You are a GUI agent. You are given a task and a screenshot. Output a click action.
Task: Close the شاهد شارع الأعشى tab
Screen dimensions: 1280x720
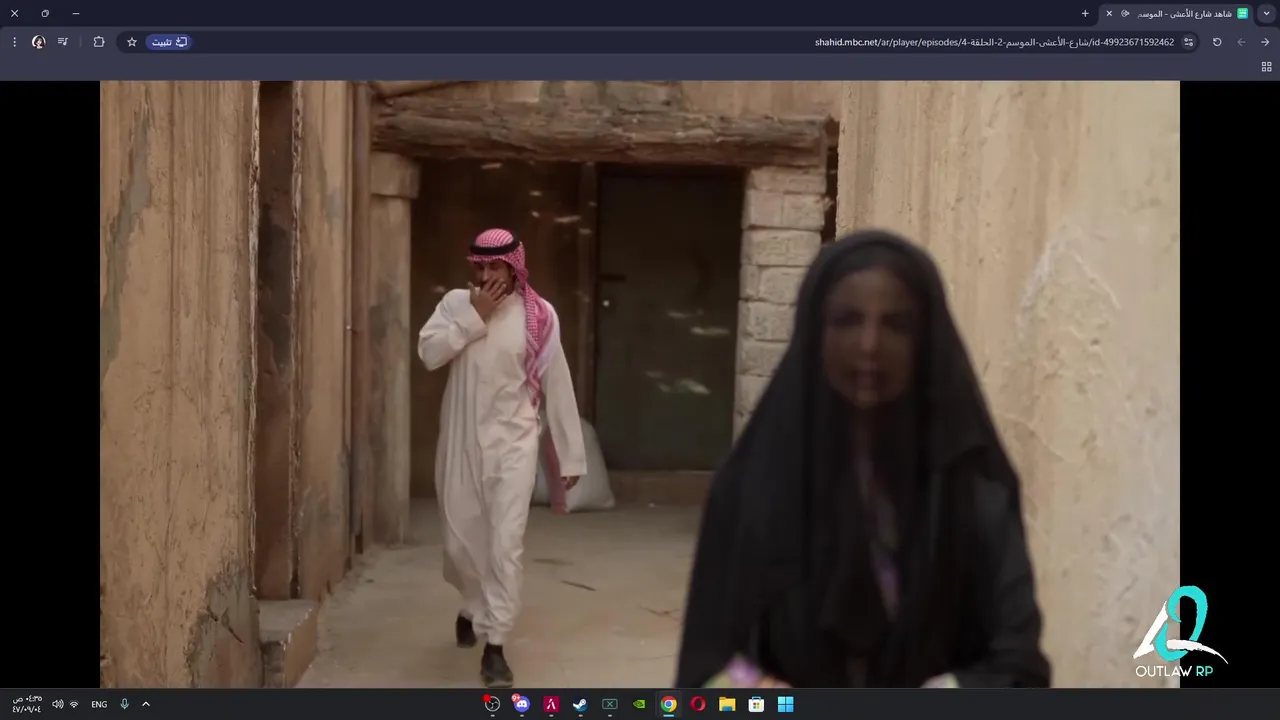coord(1109,13)
